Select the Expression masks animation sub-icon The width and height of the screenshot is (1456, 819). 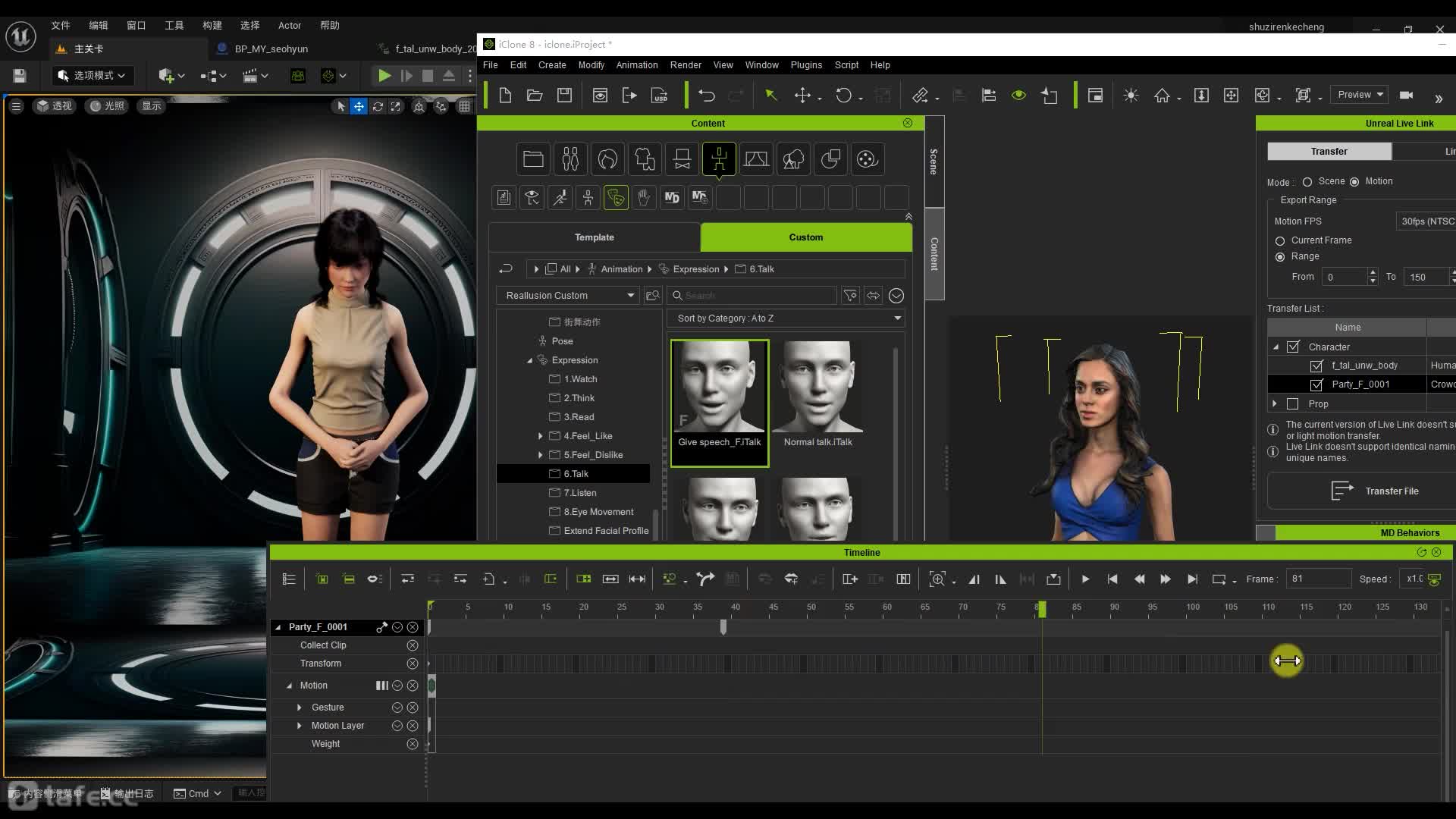pyautogui.click(x=616, y=198)
